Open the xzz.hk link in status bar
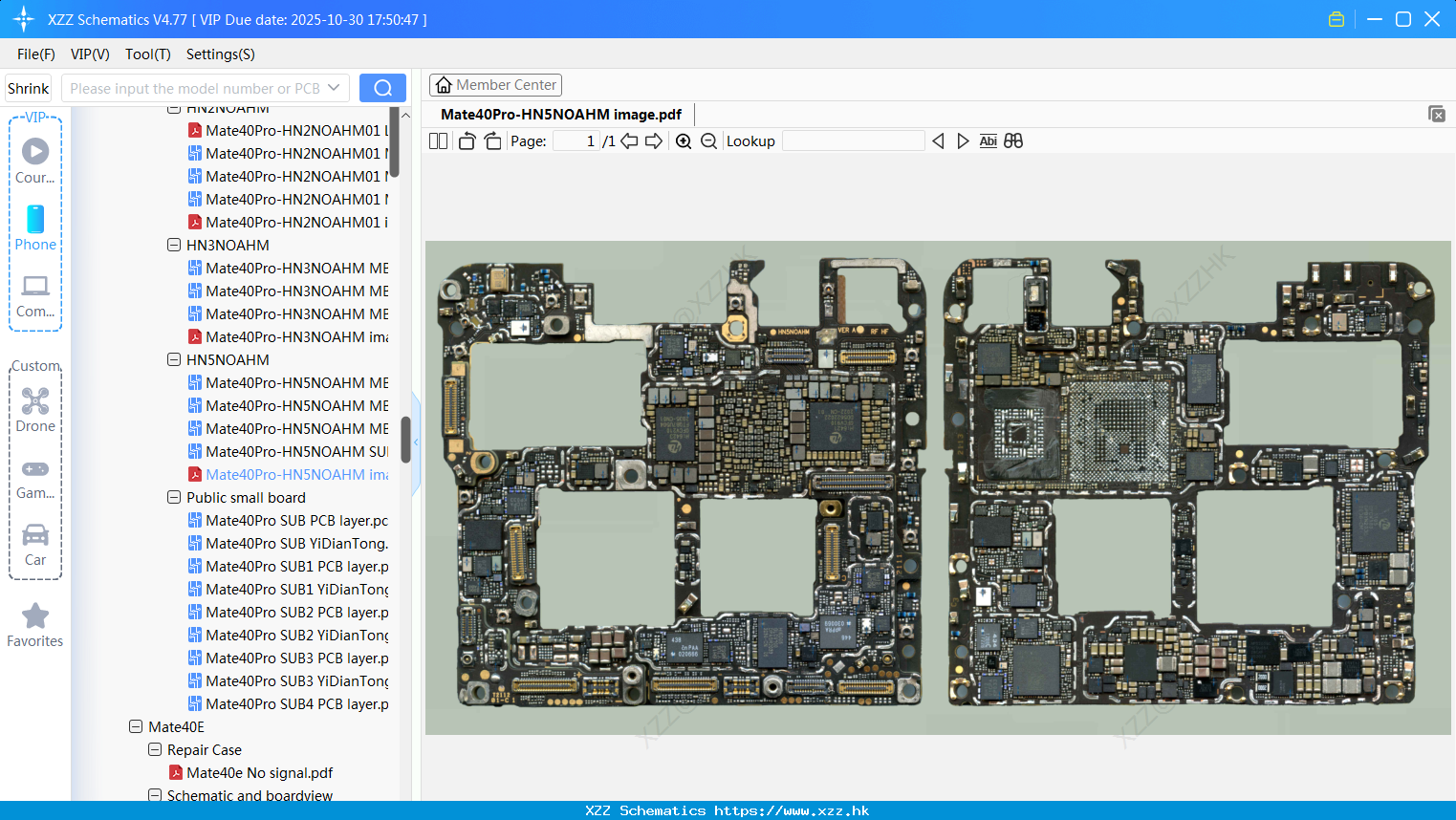This screenshot has width=1456, height=820. pos(792,810)
